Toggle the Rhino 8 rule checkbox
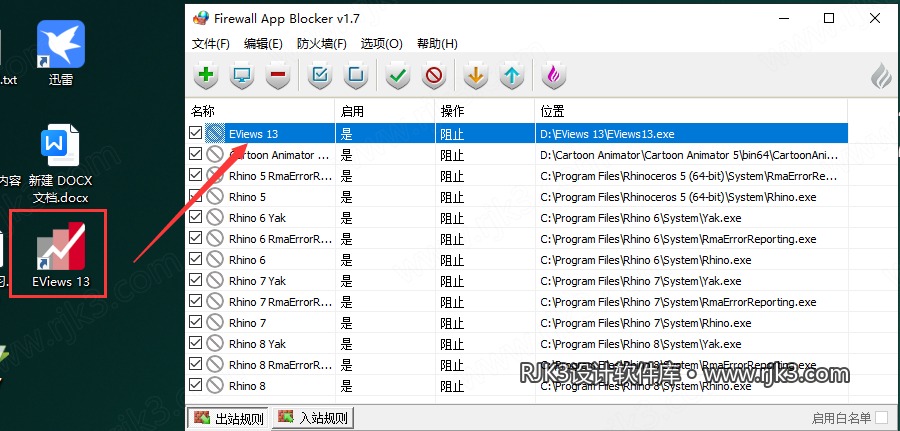The width and height of the screenshot is (900, 431). (196, 385)
